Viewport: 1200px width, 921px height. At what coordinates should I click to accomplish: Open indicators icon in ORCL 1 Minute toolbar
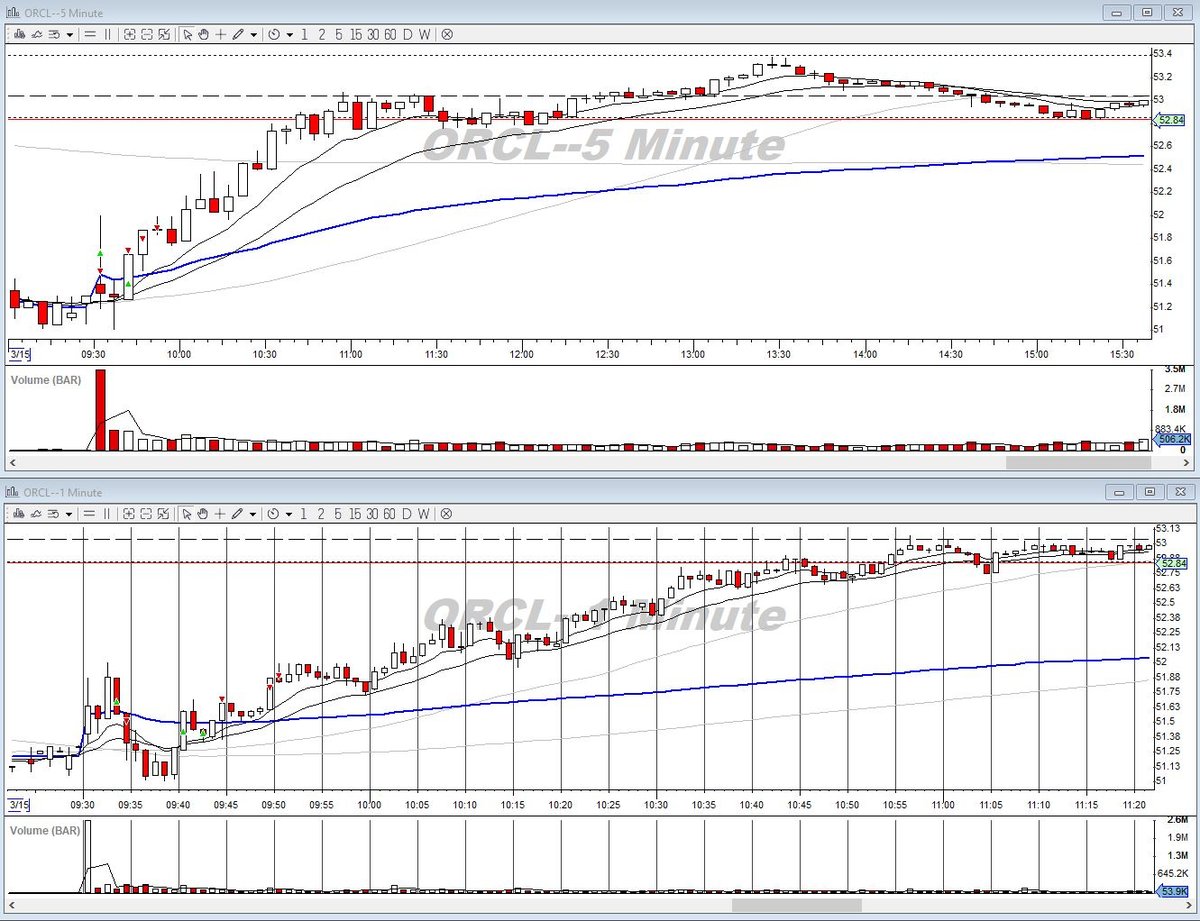(37, 513)
